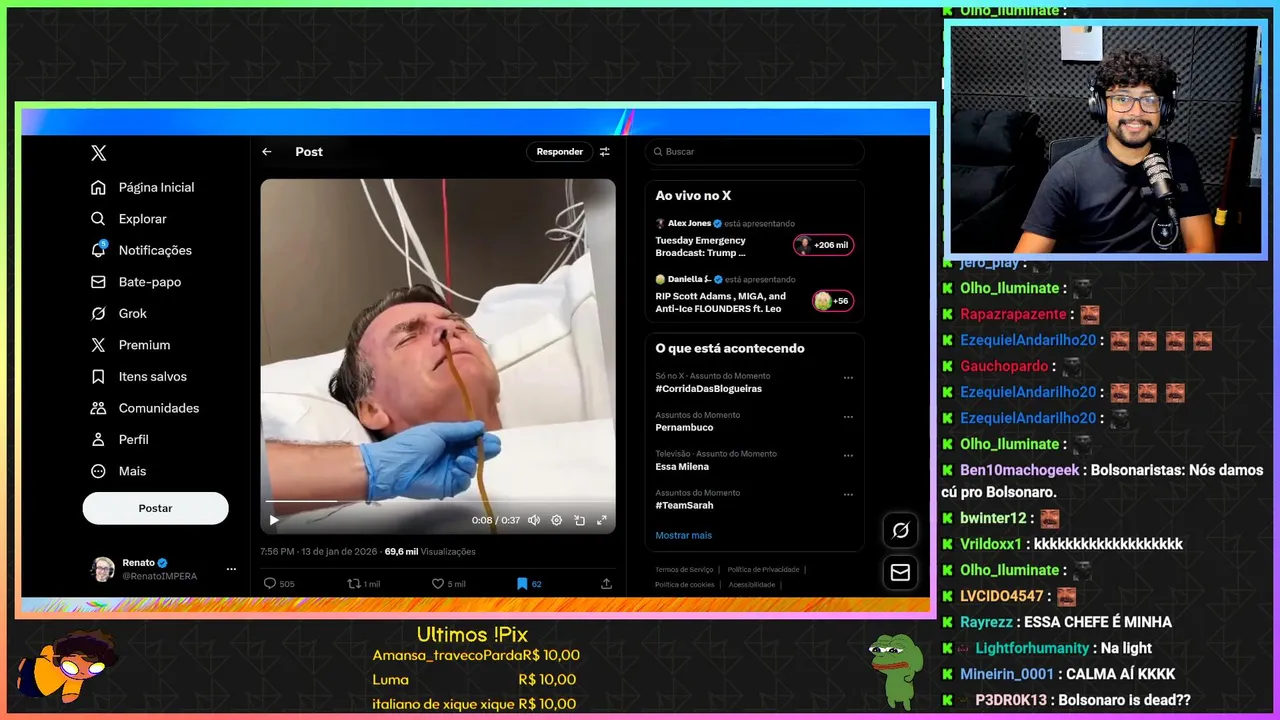
Task: Click chat user P3DR0K13
Action: click(x=1012, y=700)
